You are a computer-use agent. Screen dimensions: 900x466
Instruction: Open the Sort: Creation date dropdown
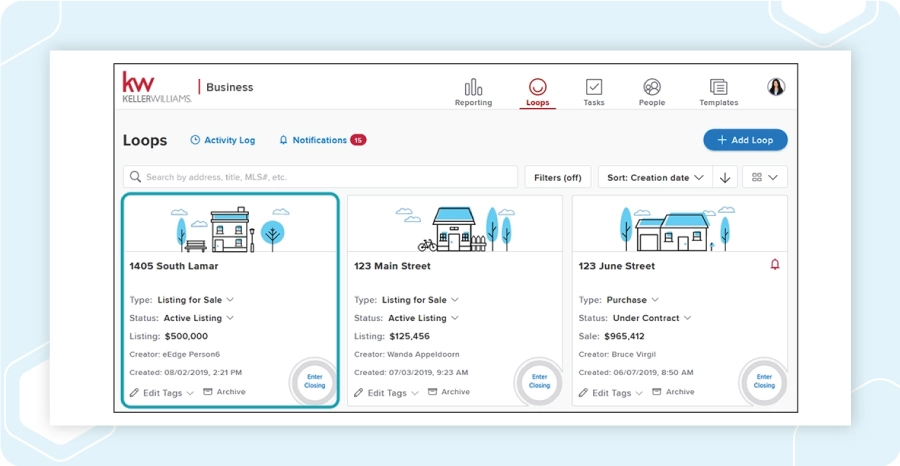pyautogui.click(x=655, y=177)
